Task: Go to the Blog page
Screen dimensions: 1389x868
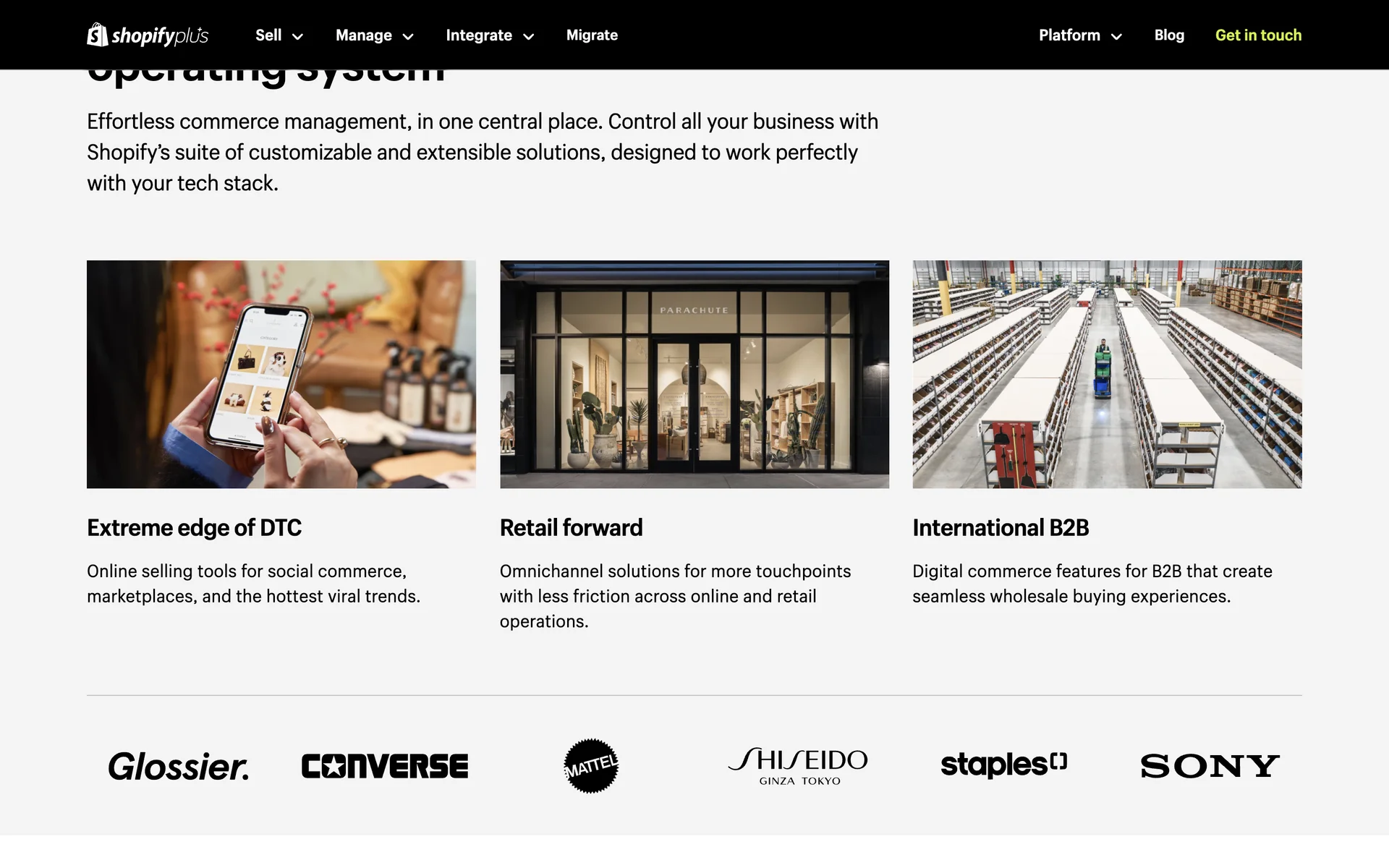Action: (x=1169, y=35)
